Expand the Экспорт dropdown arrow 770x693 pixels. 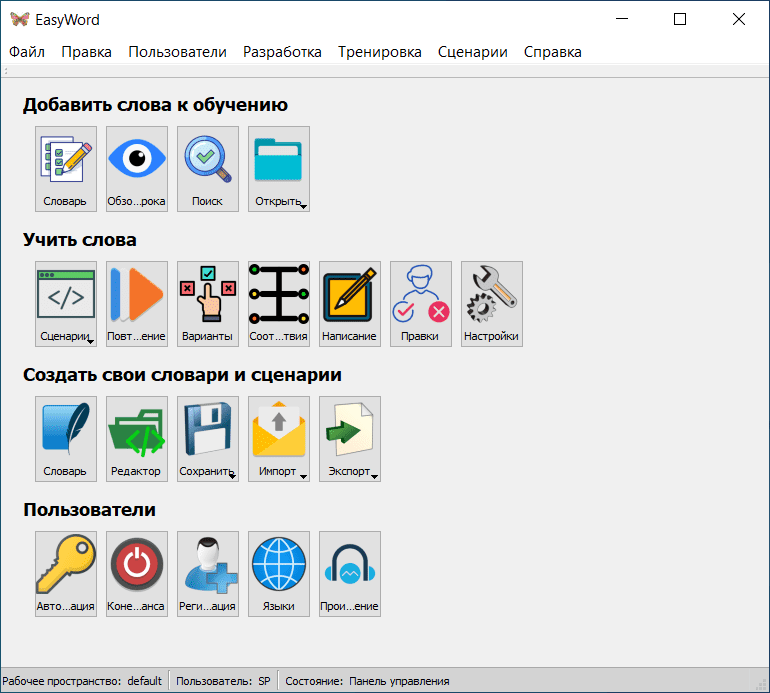click(x=375, y=476)
